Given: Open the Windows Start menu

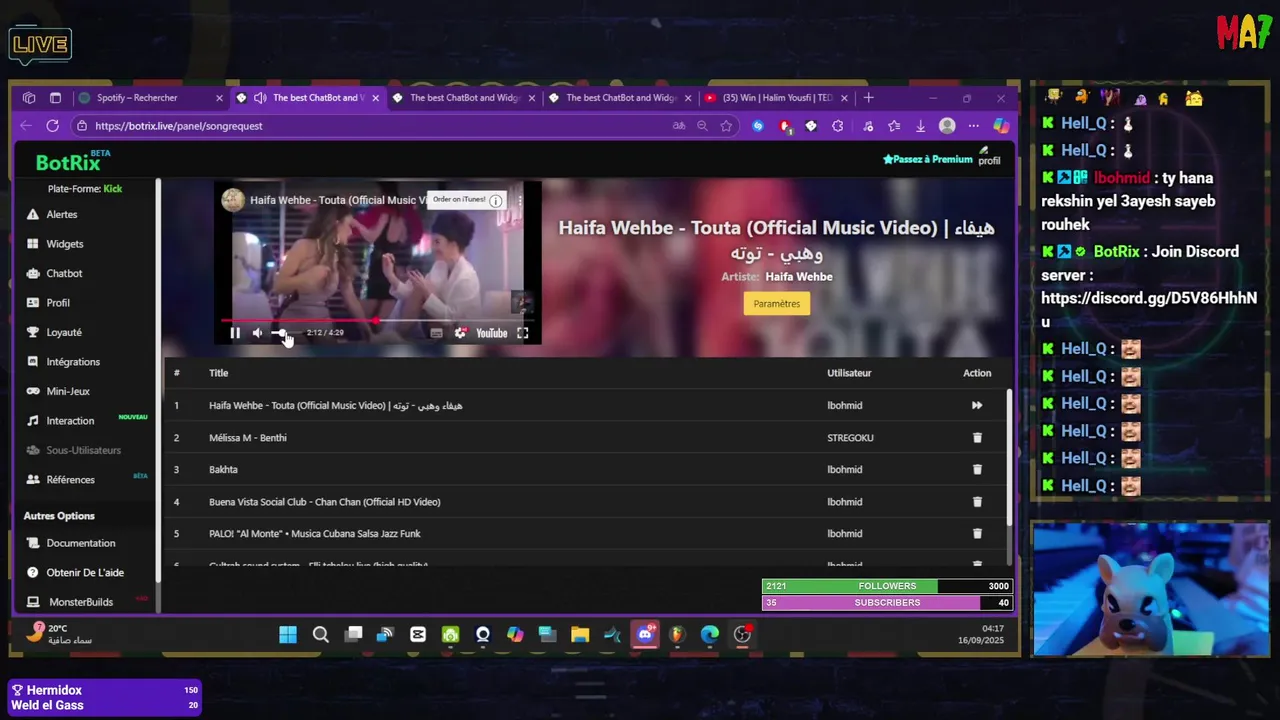Looking at the screenshot, I should (288, 634).
